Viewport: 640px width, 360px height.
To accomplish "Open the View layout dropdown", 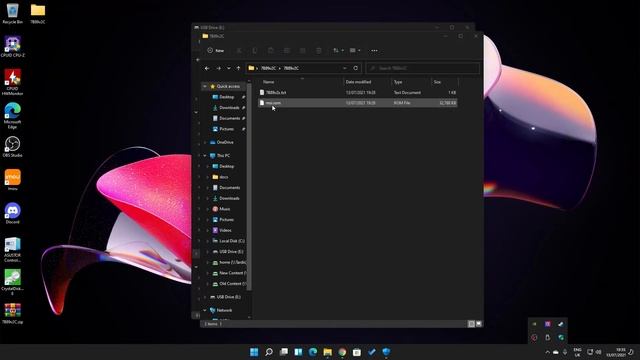I will click(x=355, y=51).
